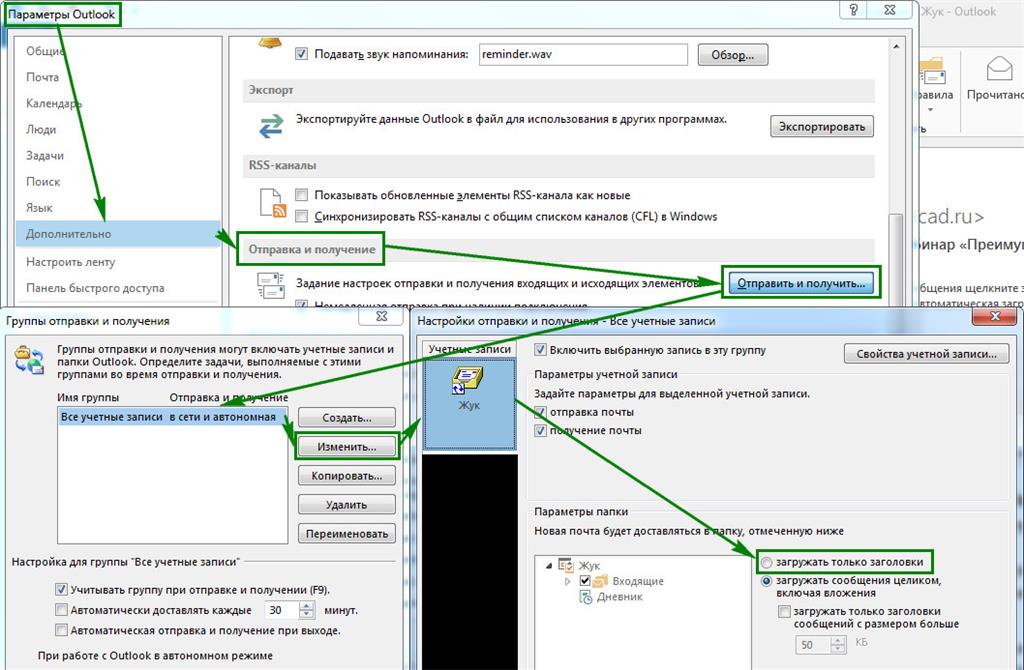
Task: Click the RSS feed document icon
Action: pos(272,203)
